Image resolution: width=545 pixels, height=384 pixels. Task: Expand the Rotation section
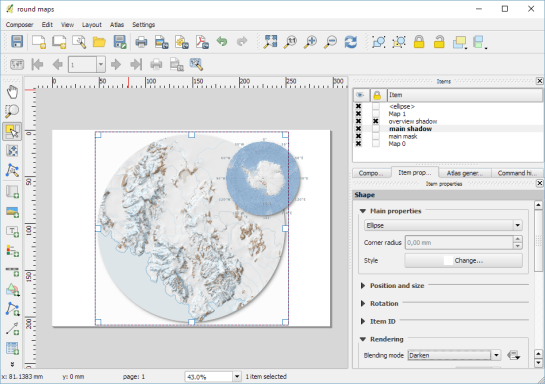pyautogui.click(x=363, y=303)
